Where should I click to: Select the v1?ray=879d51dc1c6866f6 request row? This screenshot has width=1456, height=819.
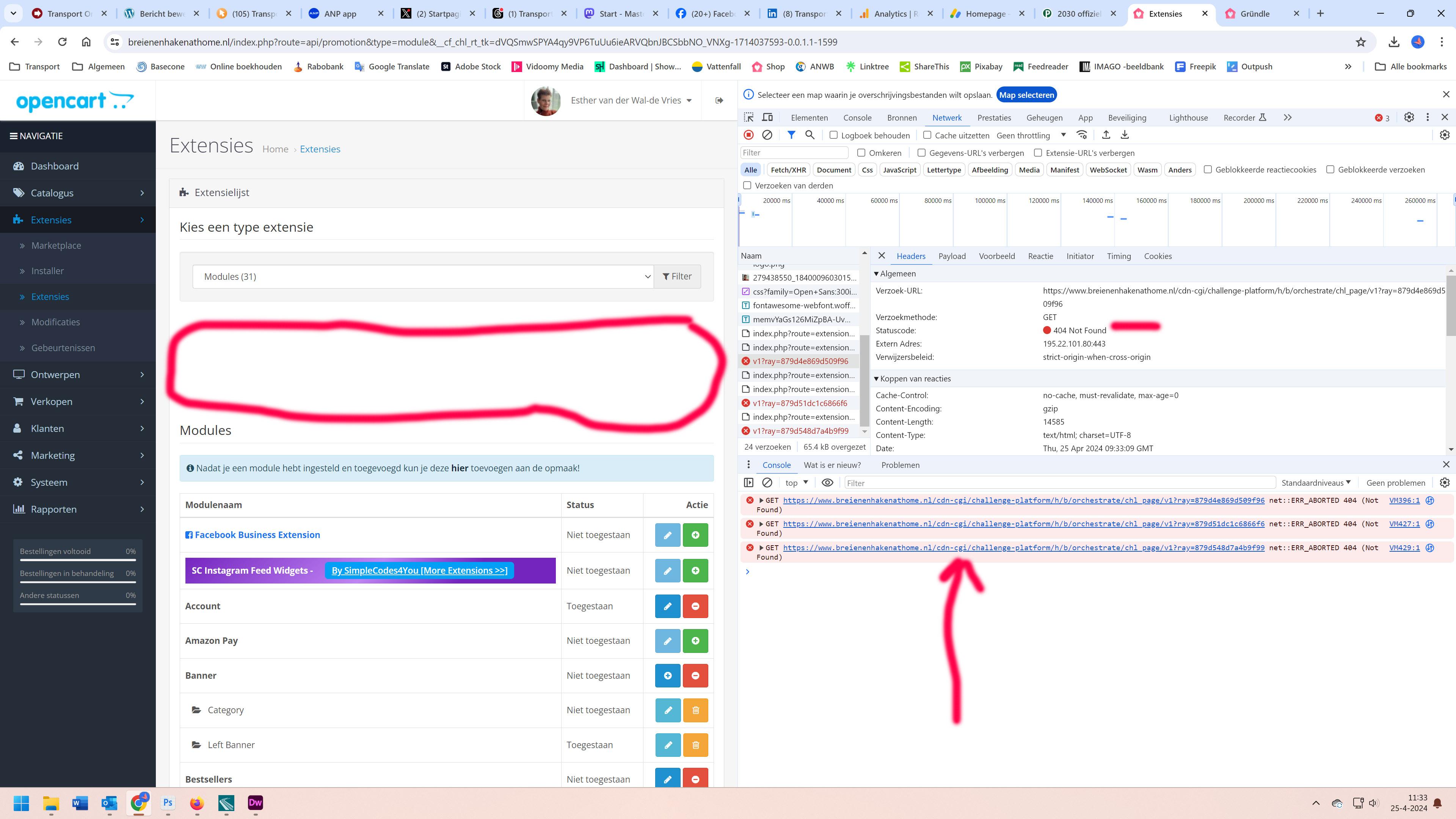click(799, 403)
